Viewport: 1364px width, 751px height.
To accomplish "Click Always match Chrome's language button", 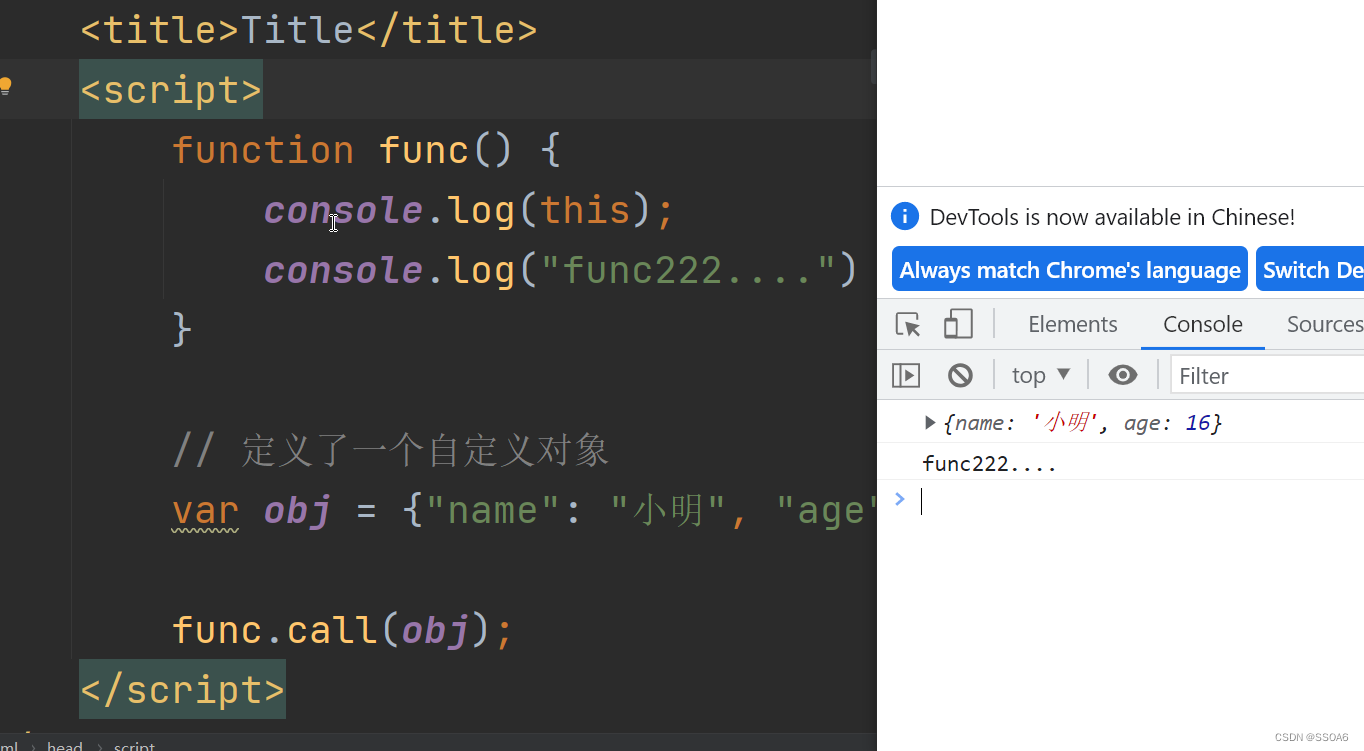I will pos(1070,269).
